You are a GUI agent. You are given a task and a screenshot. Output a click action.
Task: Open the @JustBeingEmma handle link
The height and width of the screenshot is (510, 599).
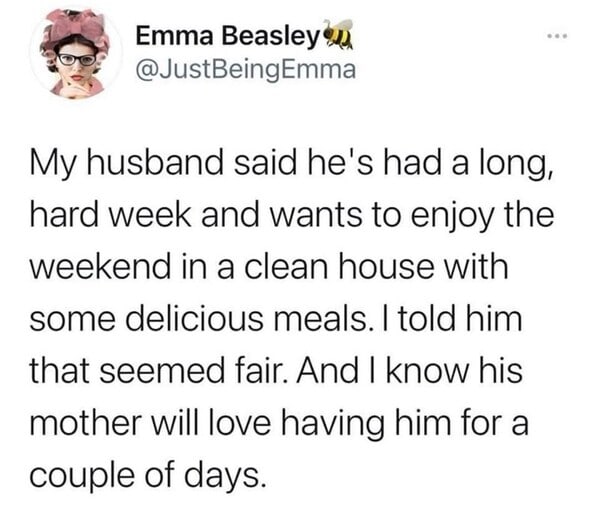click(x=246, y=70)
